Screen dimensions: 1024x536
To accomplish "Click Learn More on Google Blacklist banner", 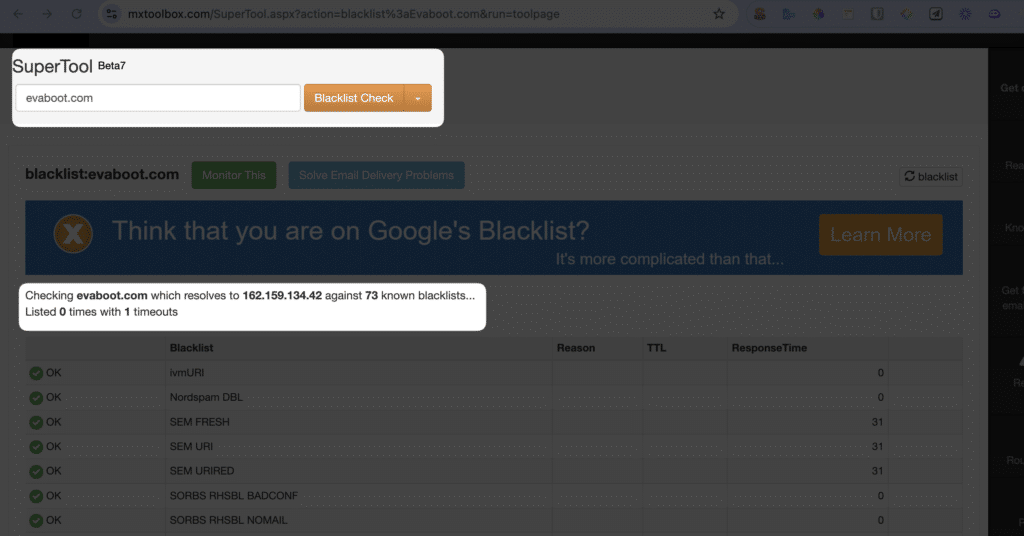I will click(880, 234).
